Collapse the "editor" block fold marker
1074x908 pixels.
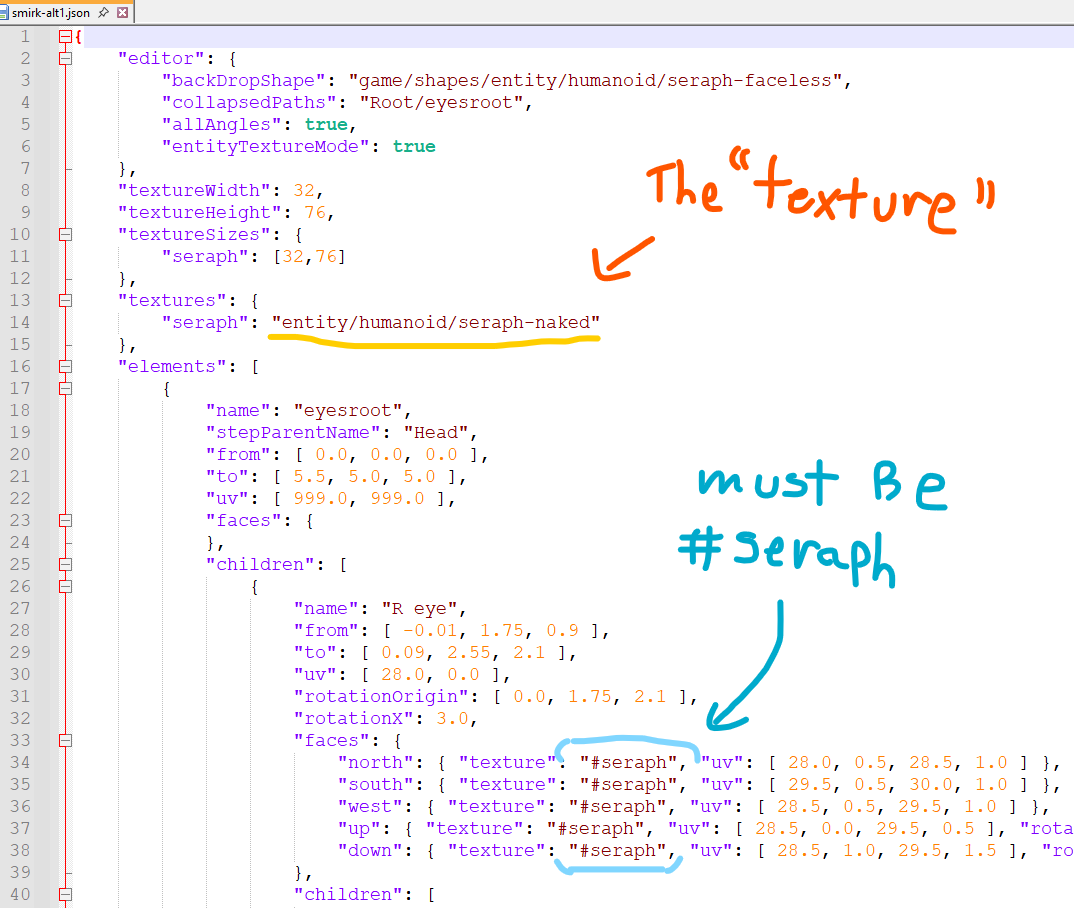pos(66,59)
